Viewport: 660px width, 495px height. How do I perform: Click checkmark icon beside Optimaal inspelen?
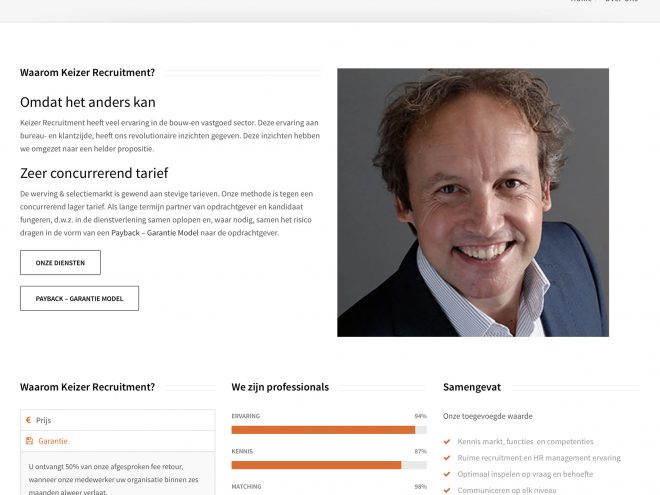447,474
